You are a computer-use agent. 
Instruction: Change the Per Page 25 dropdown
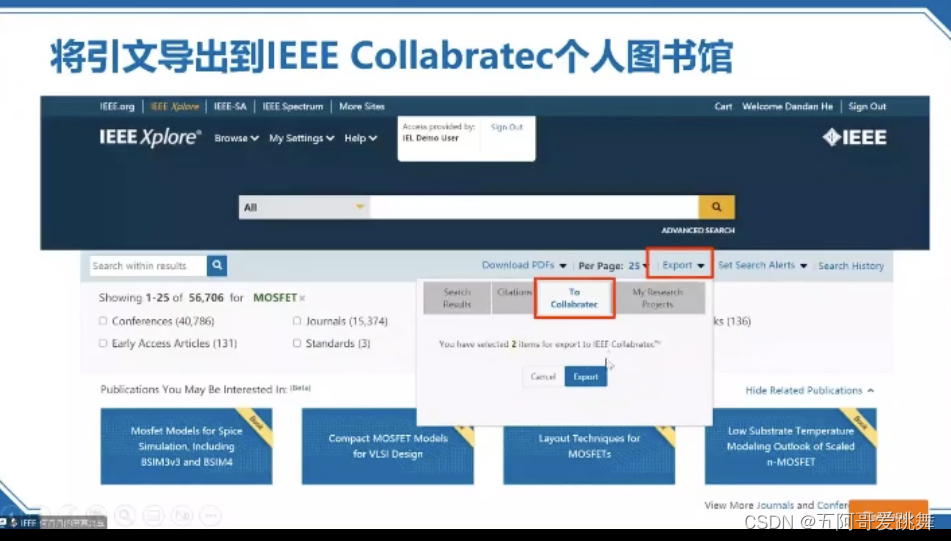click(637, 266)
